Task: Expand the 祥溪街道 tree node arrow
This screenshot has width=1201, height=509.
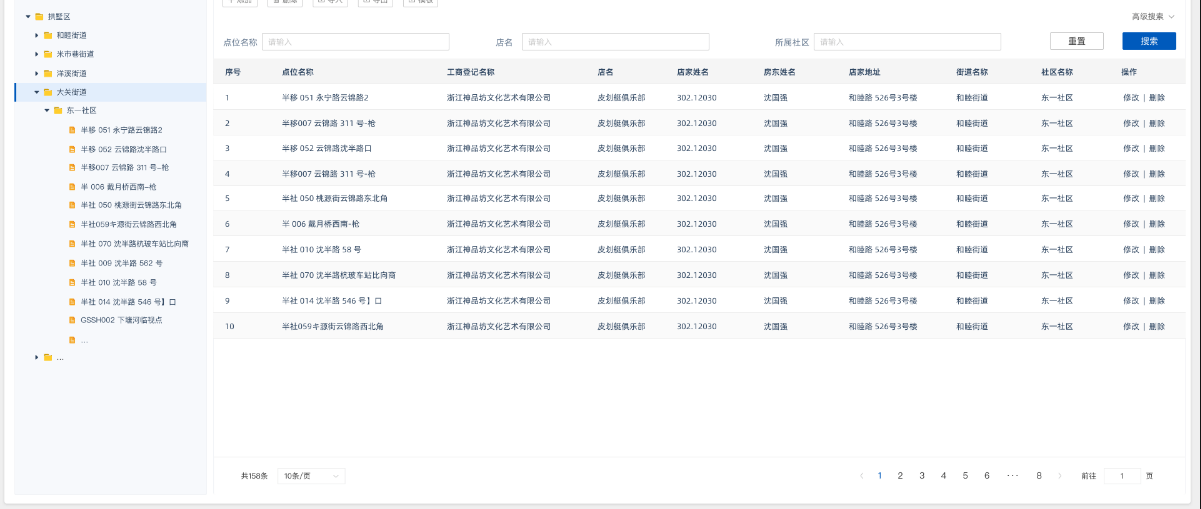Action: pos(37,73)
